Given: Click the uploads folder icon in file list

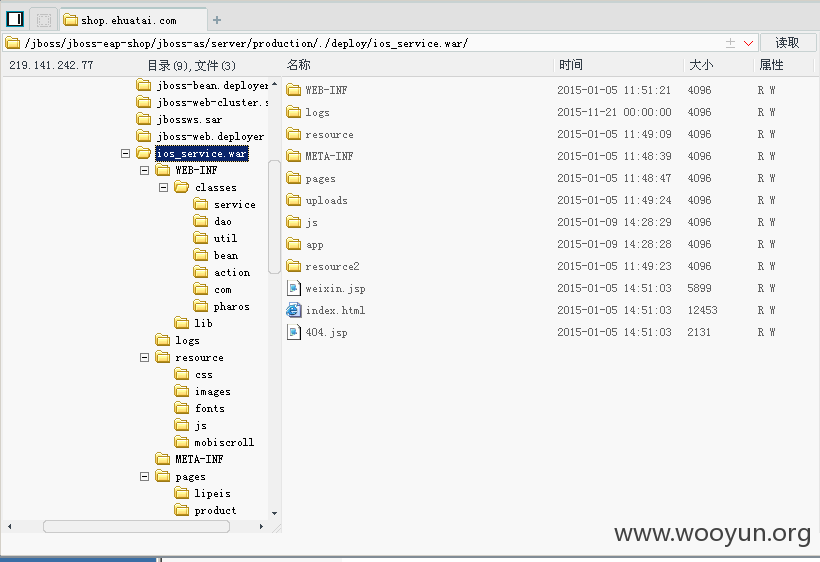Looking at the screenshot, I should click(x=294, y=200).
